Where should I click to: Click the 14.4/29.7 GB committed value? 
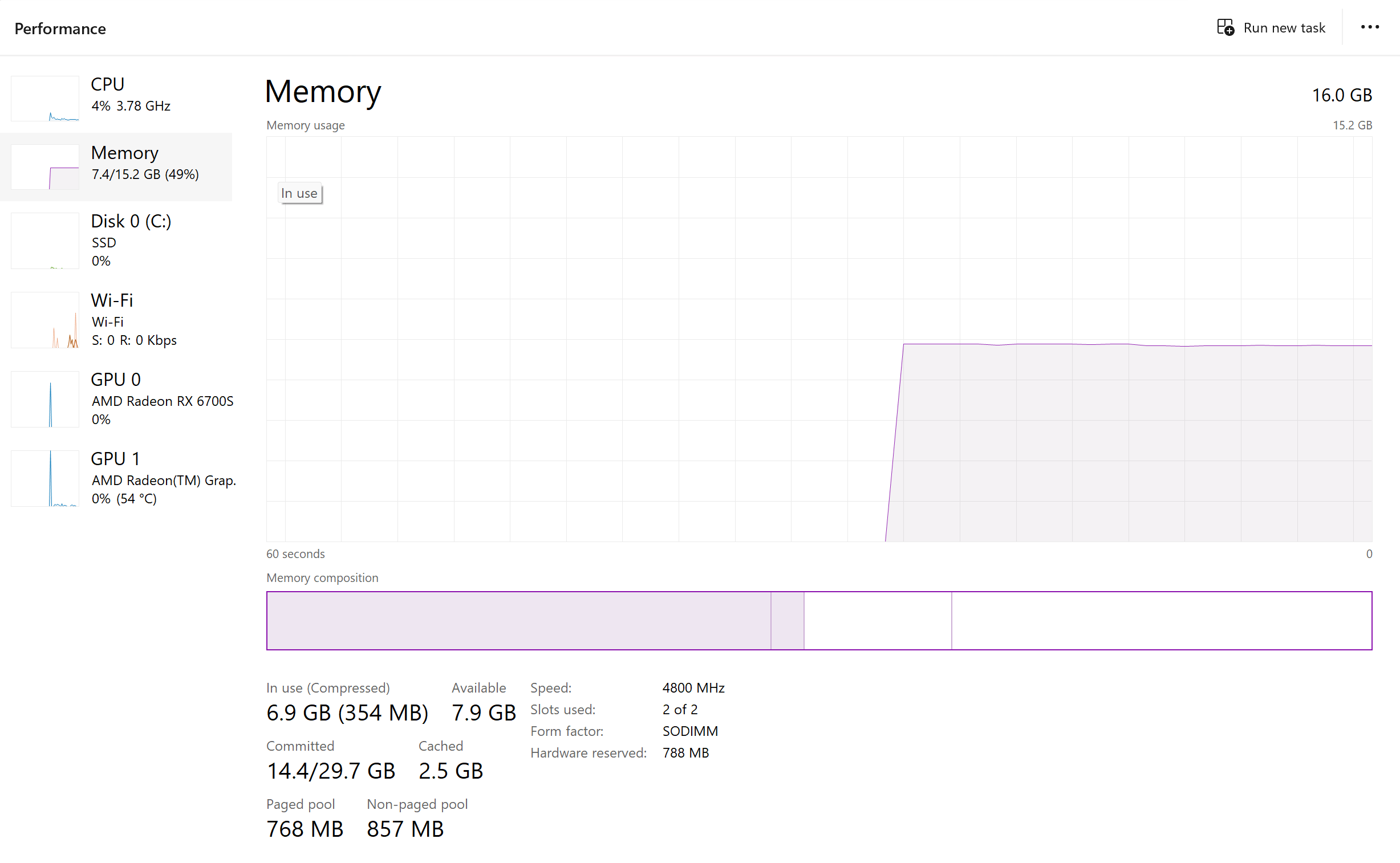coord(331,771)
